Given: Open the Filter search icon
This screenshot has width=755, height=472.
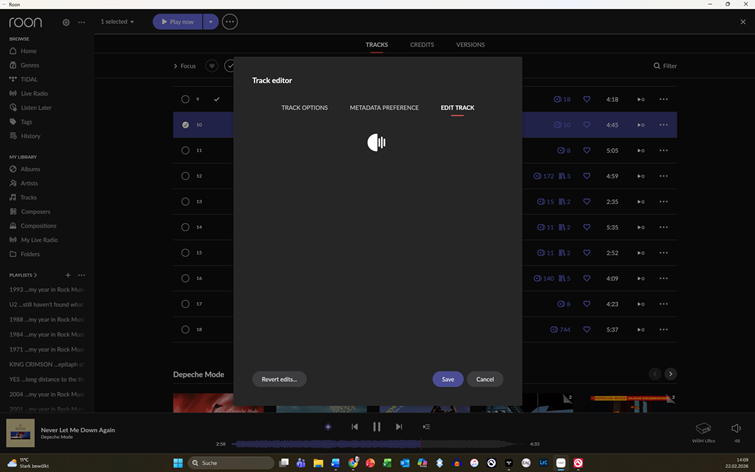Looking at the screenshot, I should tap(657, 66).
